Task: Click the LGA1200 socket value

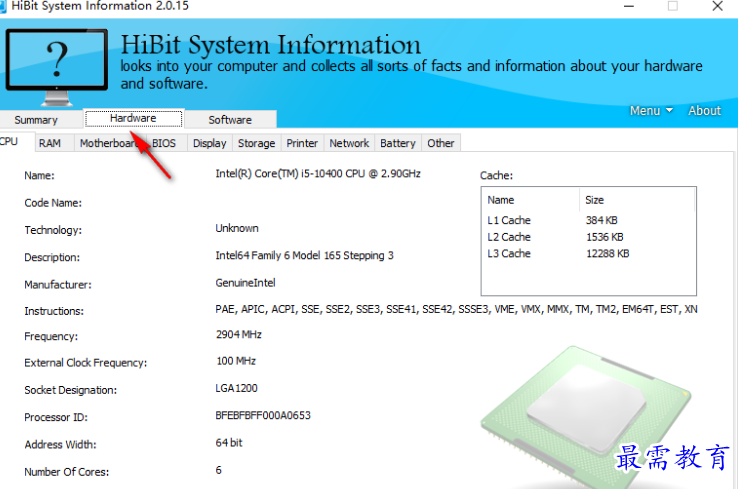Action: point(236,388)
